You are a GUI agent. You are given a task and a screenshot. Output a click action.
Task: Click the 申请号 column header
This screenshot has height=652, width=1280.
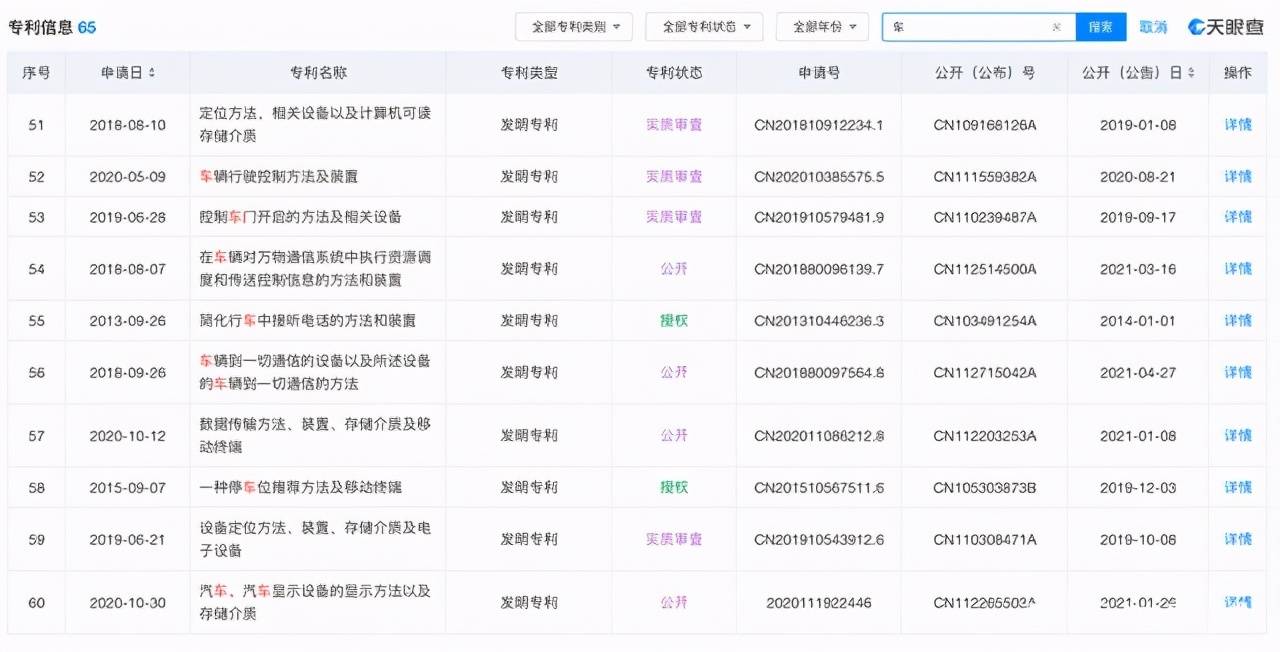(819, 73)
